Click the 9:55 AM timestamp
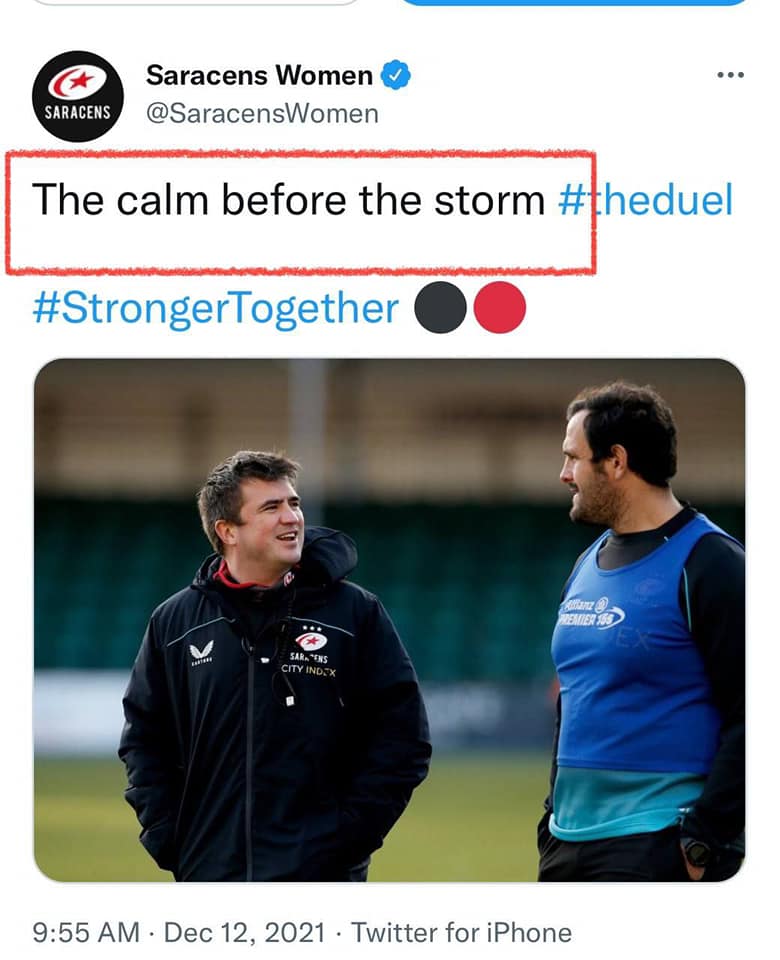This screenshot has width=780, height=960. pyautogui.click(x=85, y=933)
